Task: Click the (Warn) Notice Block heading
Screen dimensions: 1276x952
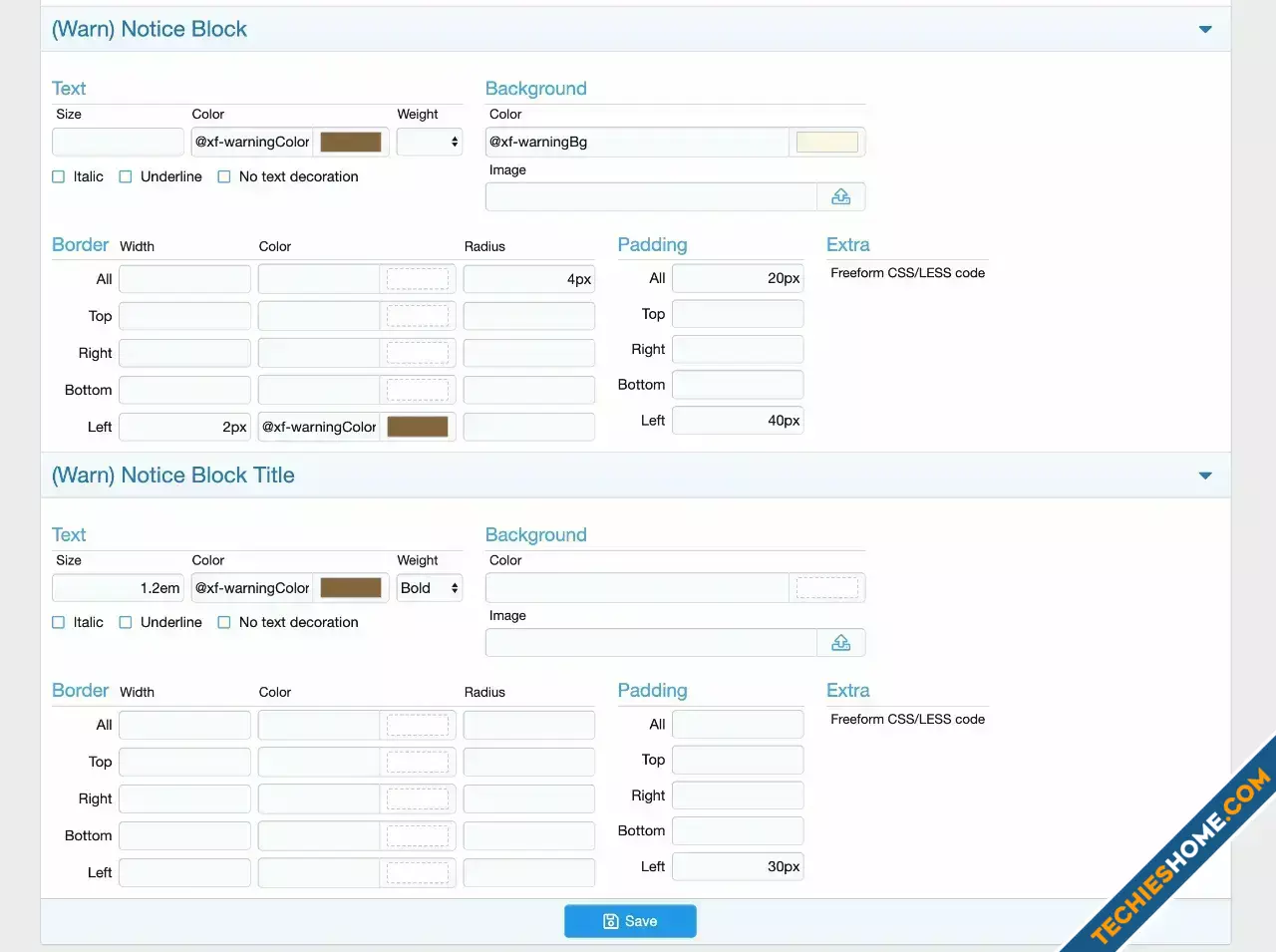Action: [x=150, y=29]
